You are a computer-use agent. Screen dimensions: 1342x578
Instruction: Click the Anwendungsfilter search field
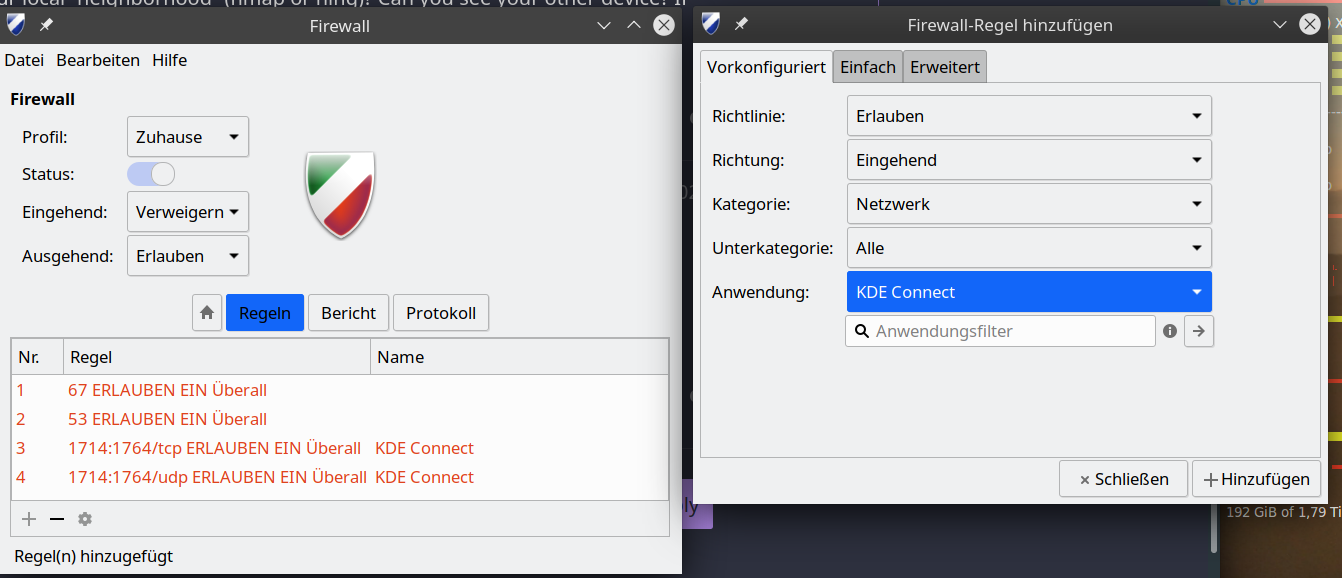pyautogui.click(x=1000, y=331)
